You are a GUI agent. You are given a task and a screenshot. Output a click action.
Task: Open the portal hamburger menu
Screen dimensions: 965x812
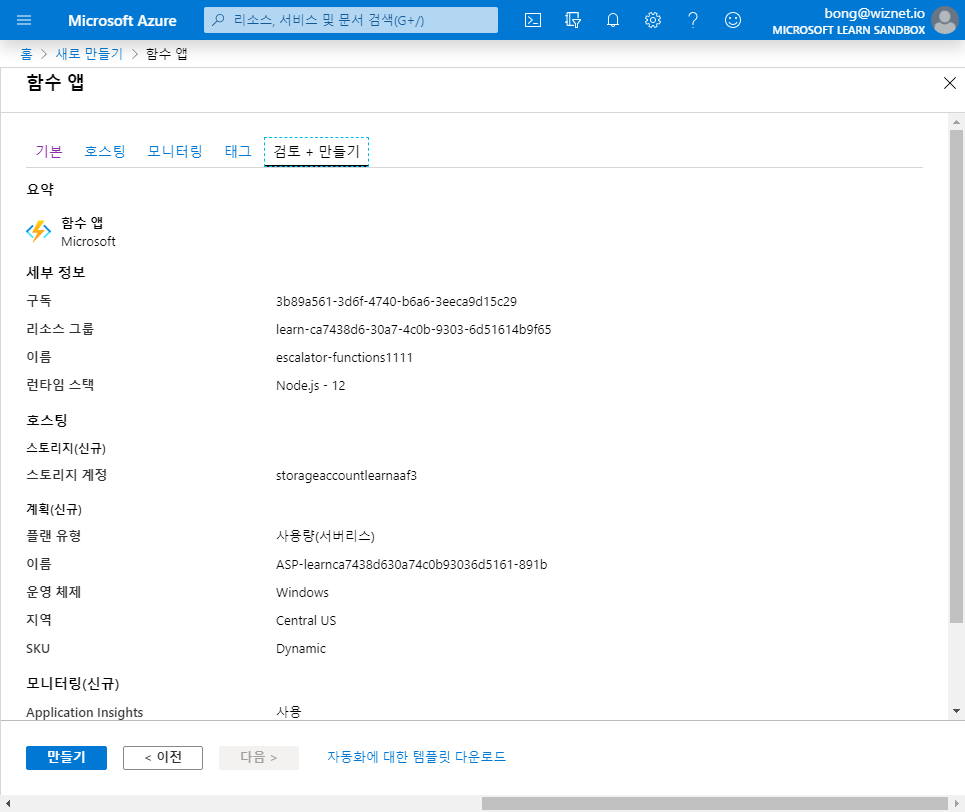[24, 20]
